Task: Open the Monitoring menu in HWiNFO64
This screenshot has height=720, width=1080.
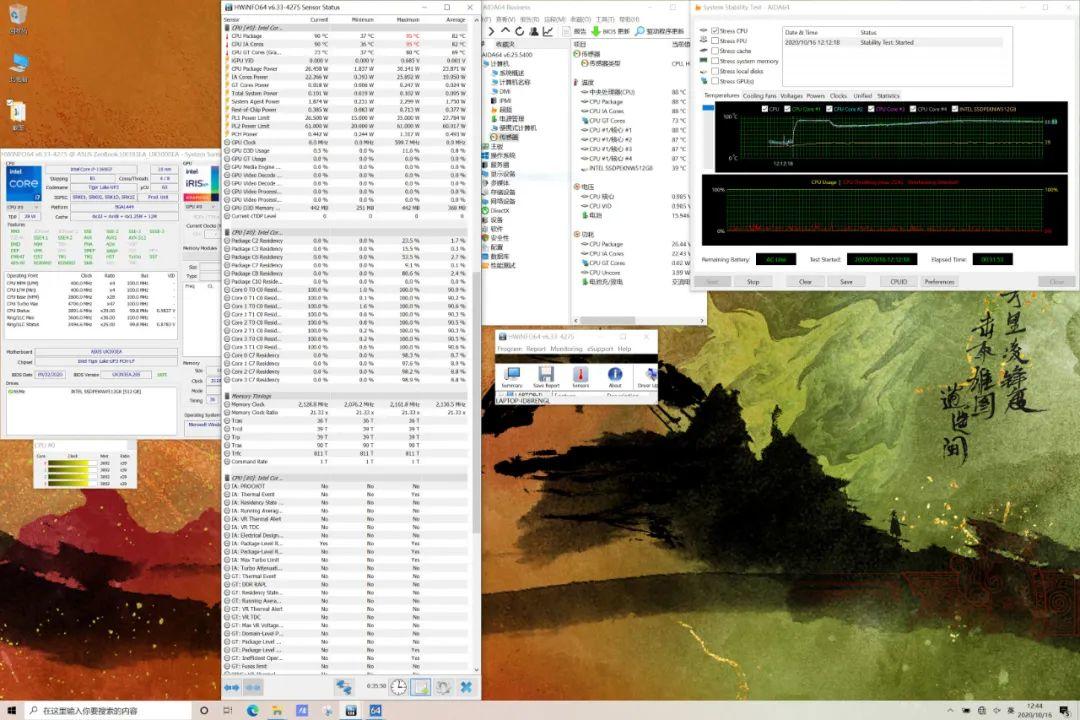Action: [566, 349]
